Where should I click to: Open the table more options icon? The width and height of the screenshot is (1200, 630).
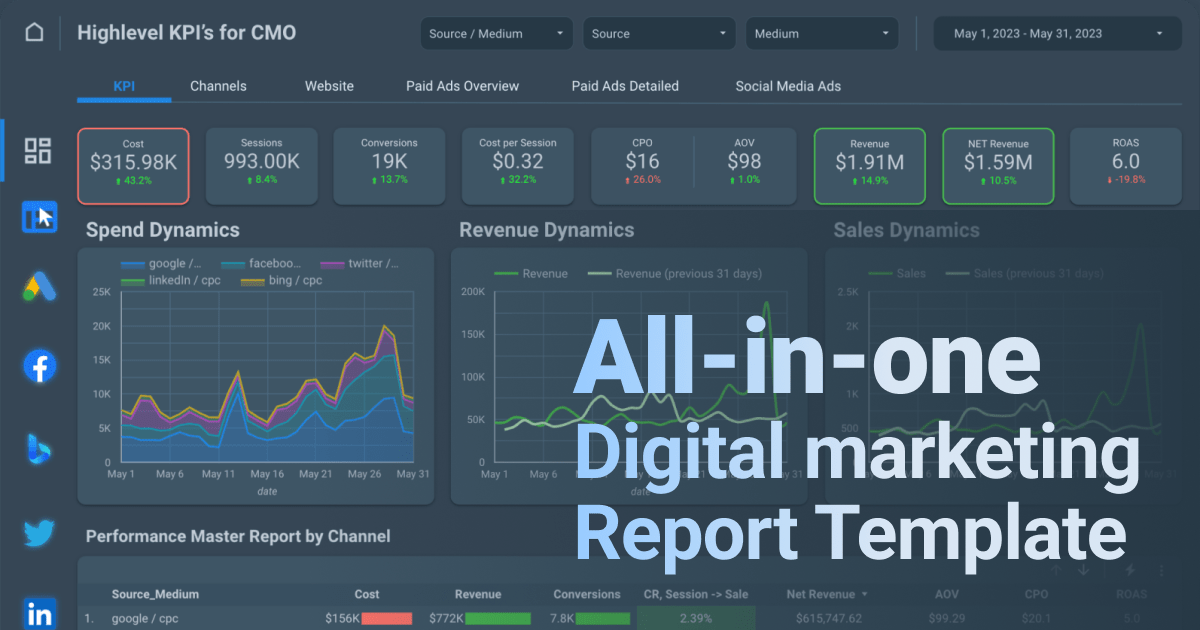pyautogui.click(x=1161, y=570)
